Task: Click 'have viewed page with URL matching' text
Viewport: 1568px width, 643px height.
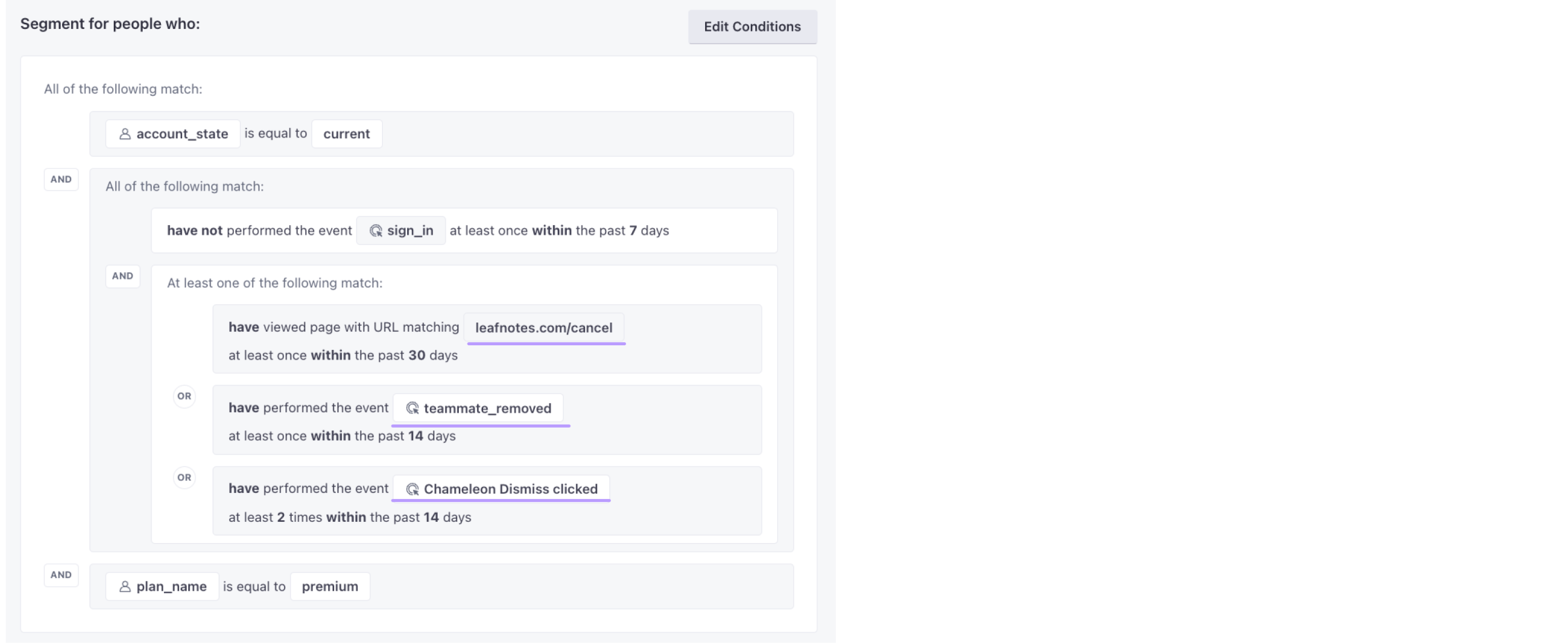Action: 344,327
